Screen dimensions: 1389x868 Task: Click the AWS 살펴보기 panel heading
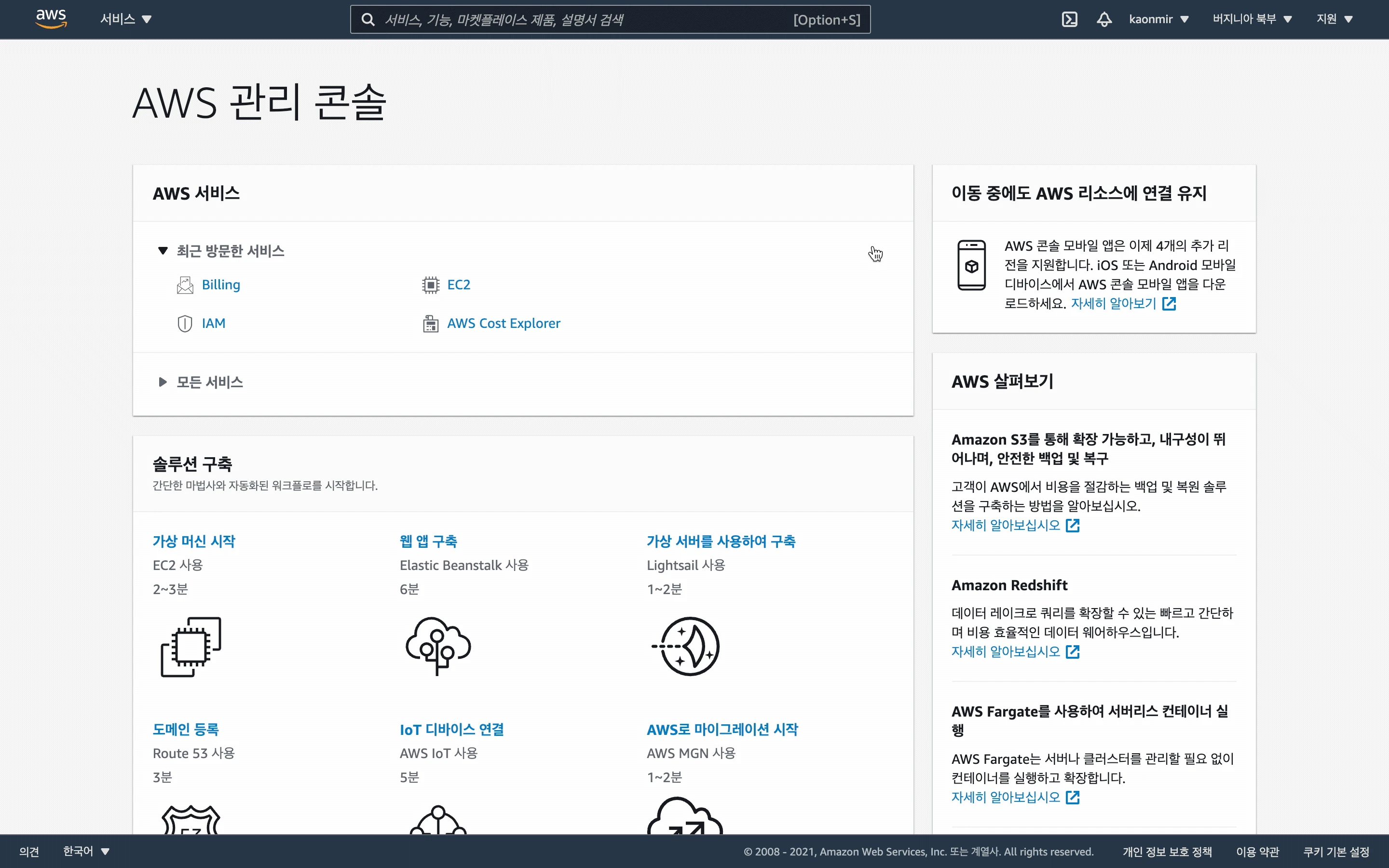[1002, 381]
